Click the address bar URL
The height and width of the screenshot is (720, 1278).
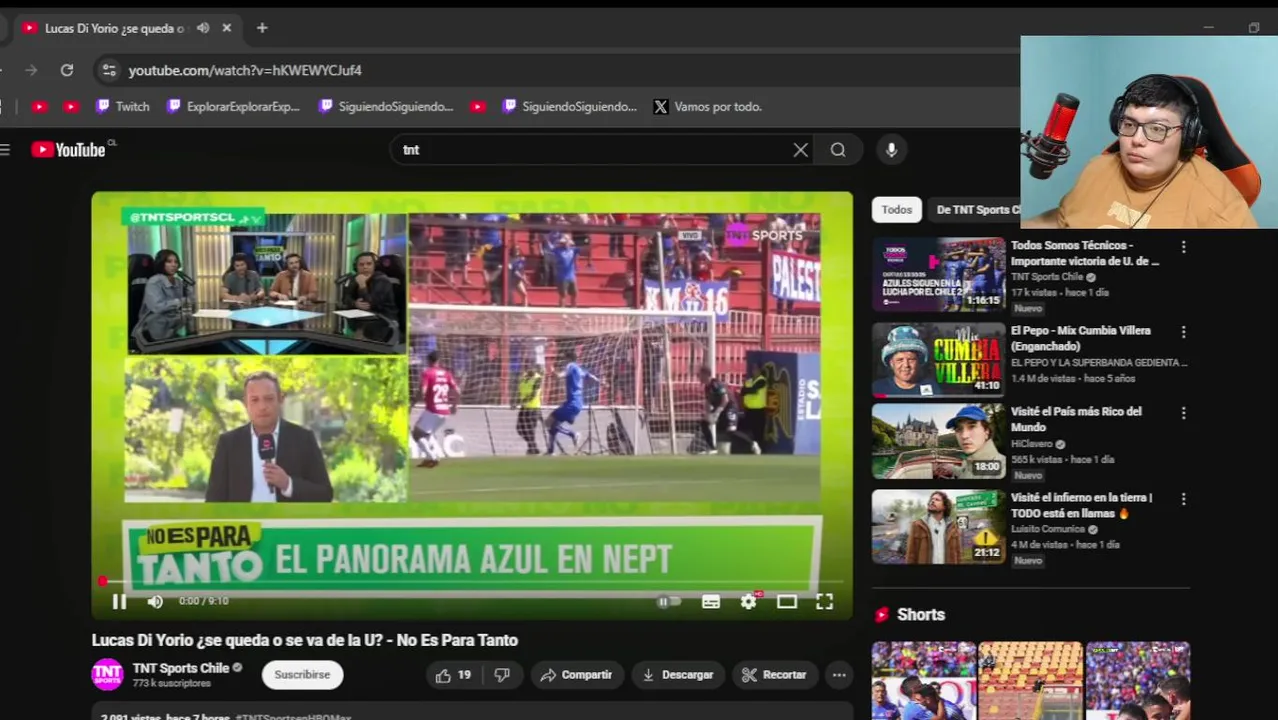pyautogui.click(x=245, y=70)
